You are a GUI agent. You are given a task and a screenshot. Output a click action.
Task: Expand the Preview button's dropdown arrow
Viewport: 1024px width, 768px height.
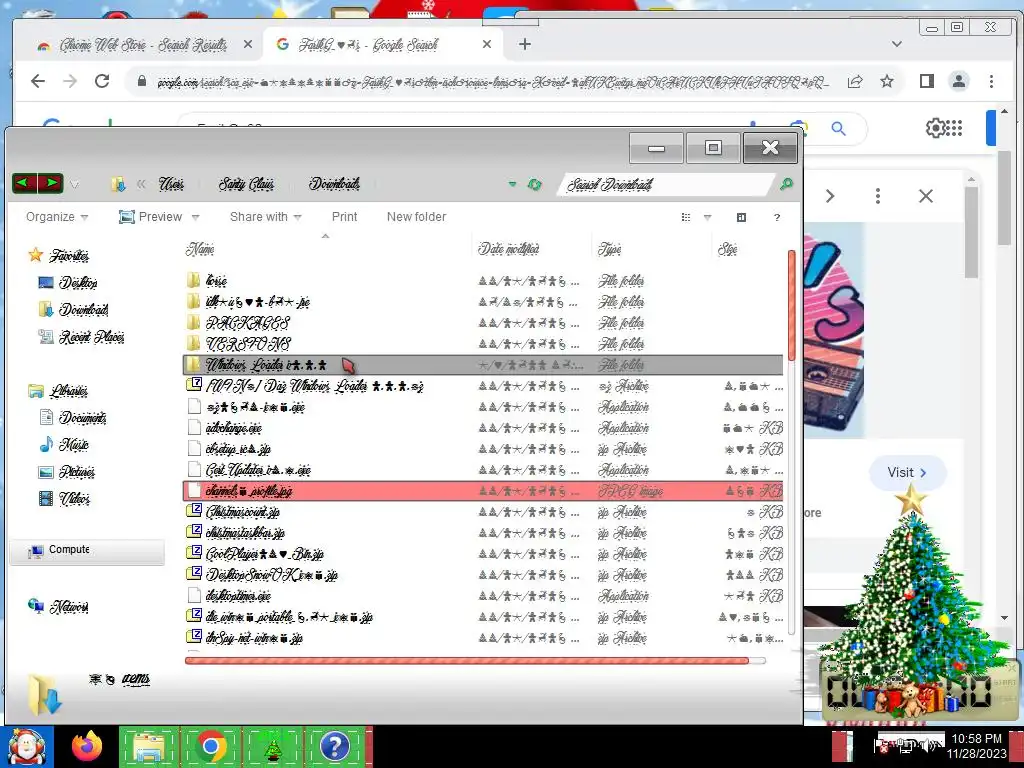click(195, 217)
